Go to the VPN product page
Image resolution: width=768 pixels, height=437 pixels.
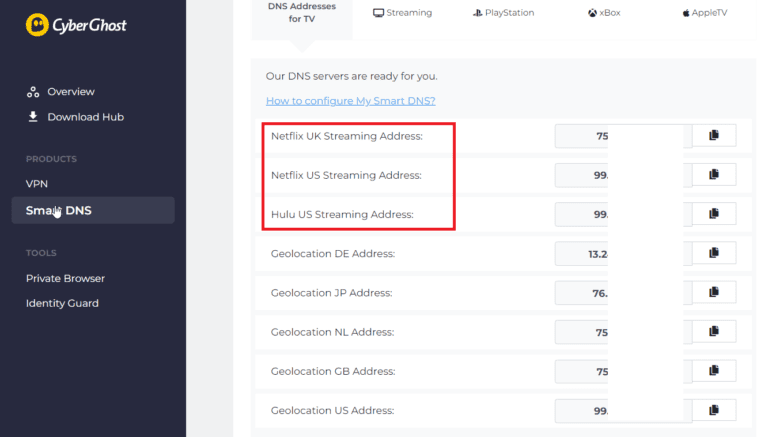[37, 184]
